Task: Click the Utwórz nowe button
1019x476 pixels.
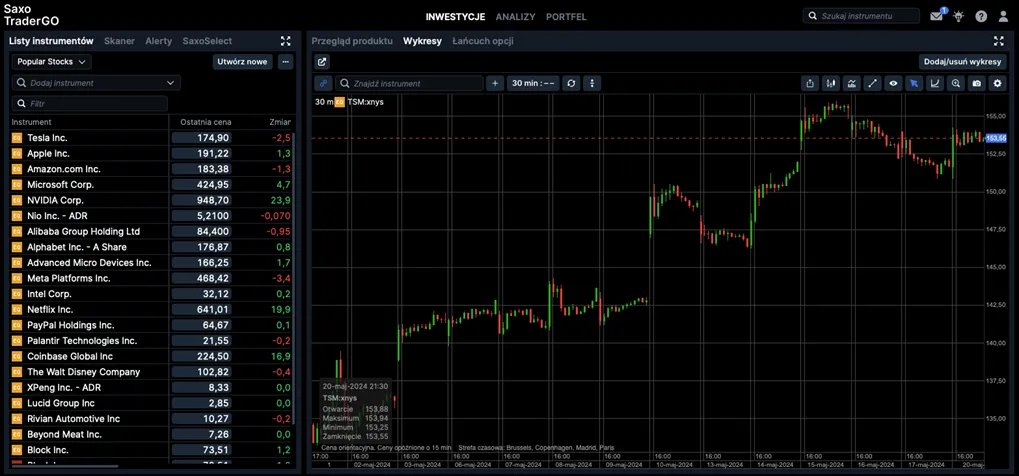Action: pos(242,62)
